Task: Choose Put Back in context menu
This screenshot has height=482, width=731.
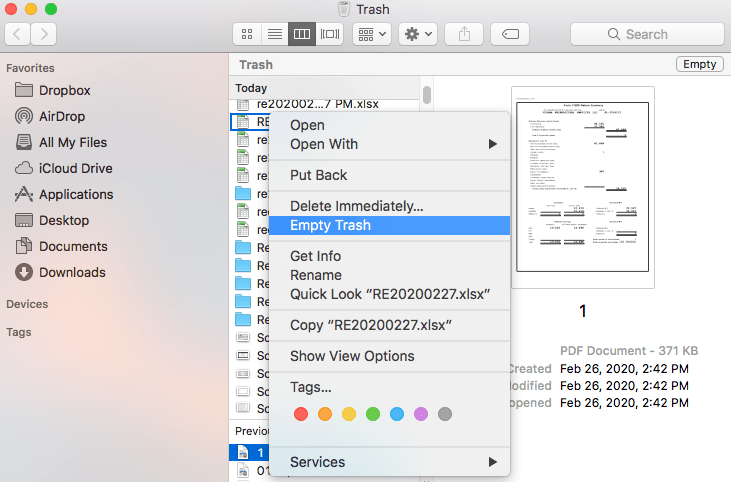Action: pos(390,175)
